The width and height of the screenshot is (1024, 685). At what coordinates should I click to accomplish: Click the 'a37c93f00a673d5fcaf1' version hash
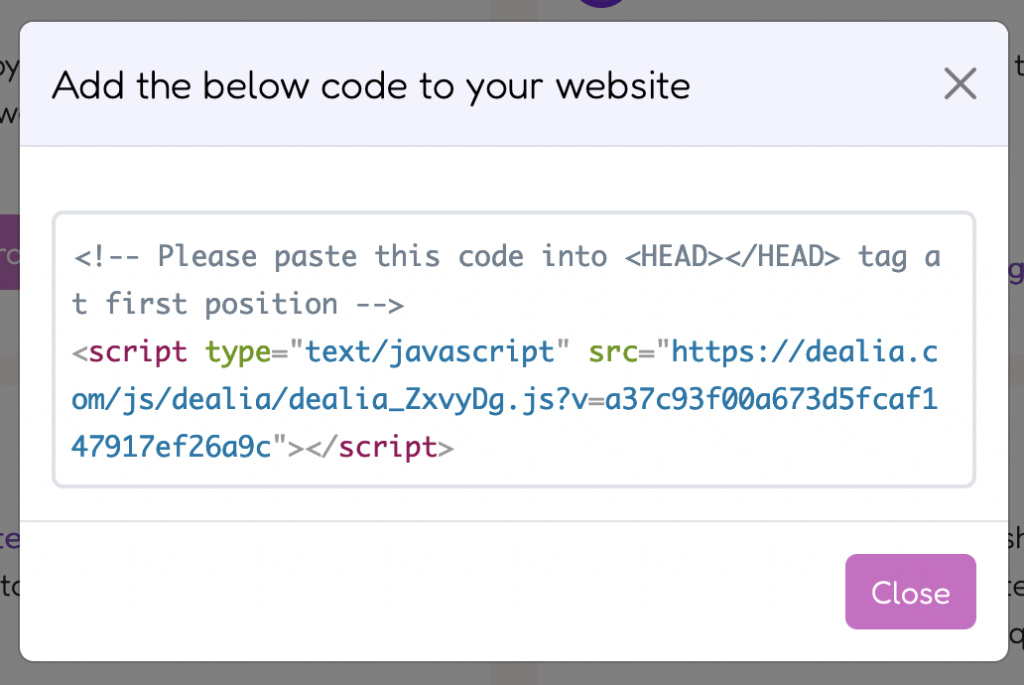click(x=772, y=400)
